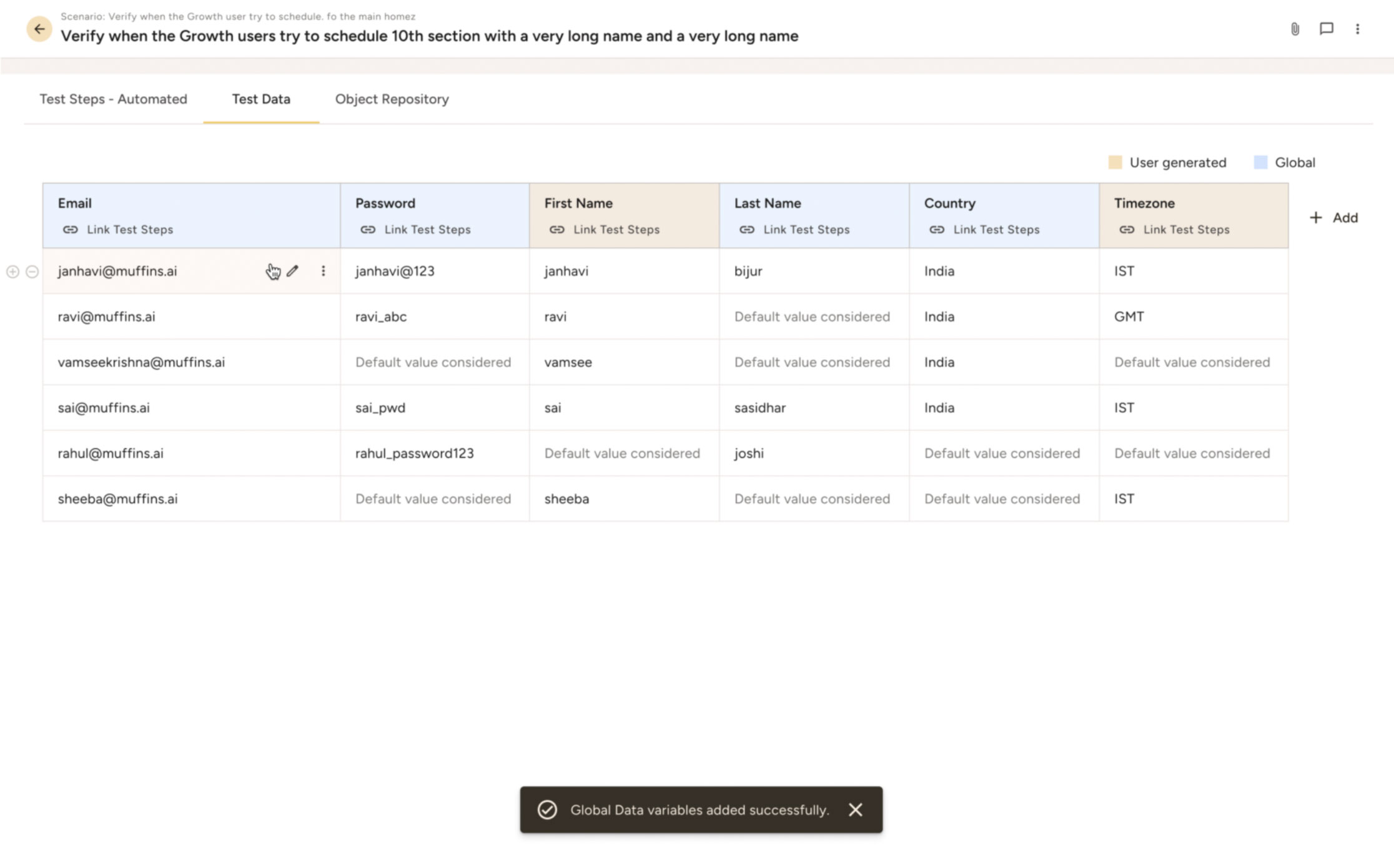Viewport: 1394px width, 868px height.
Task: Click Link Test Steps under Country
Action: tap(996, 230)
